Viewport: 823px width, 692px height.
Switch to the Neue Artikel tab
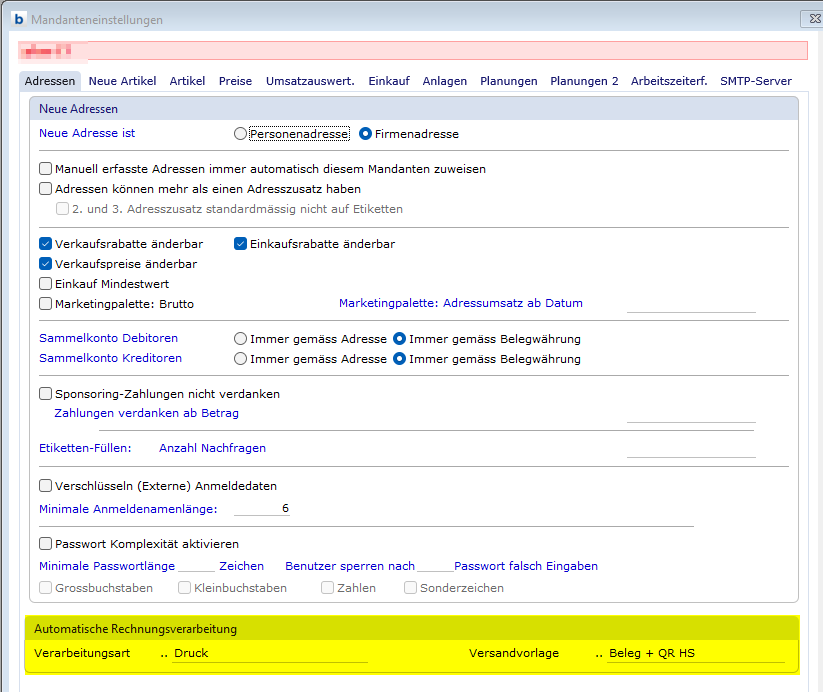122,81
